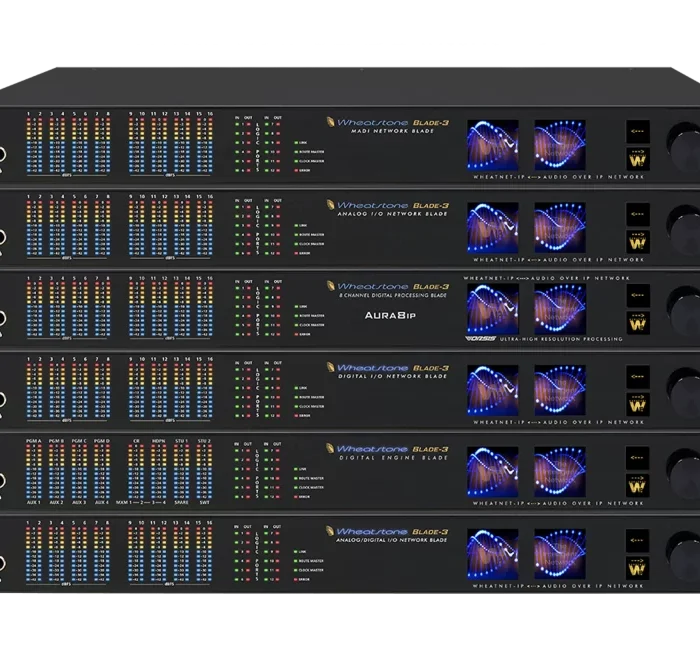
Task: Click the Vorsis logo on the Aura8ip blade
Action: click(x=481, y=339)
